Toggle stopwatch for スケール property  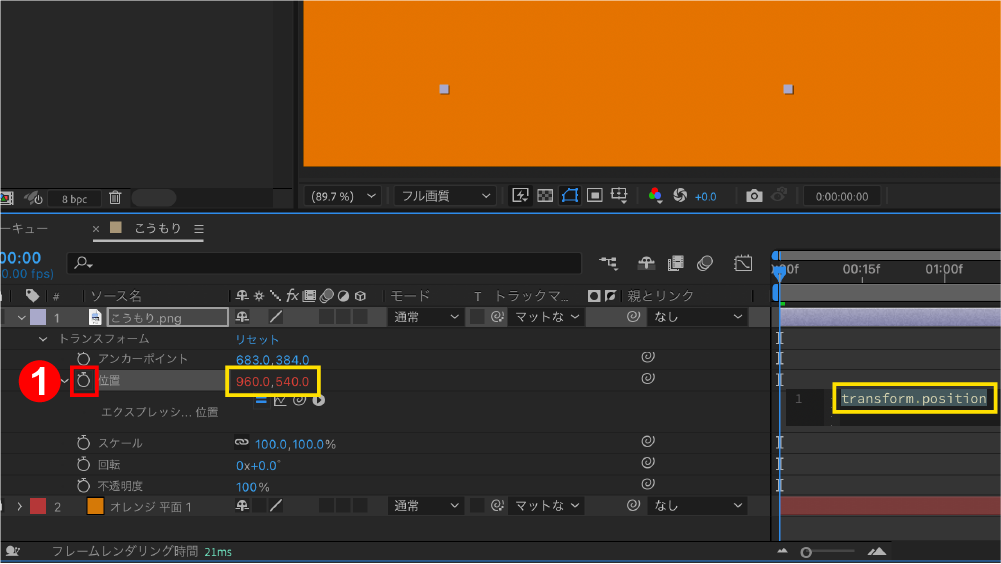(84, 443)
